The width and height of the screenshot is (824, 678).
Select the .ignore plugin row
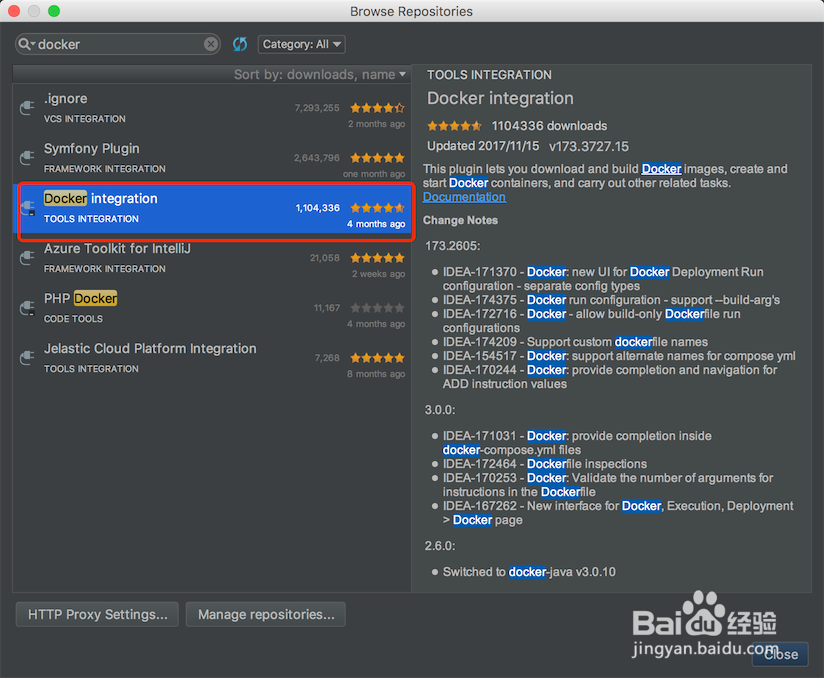coord(211,109)
